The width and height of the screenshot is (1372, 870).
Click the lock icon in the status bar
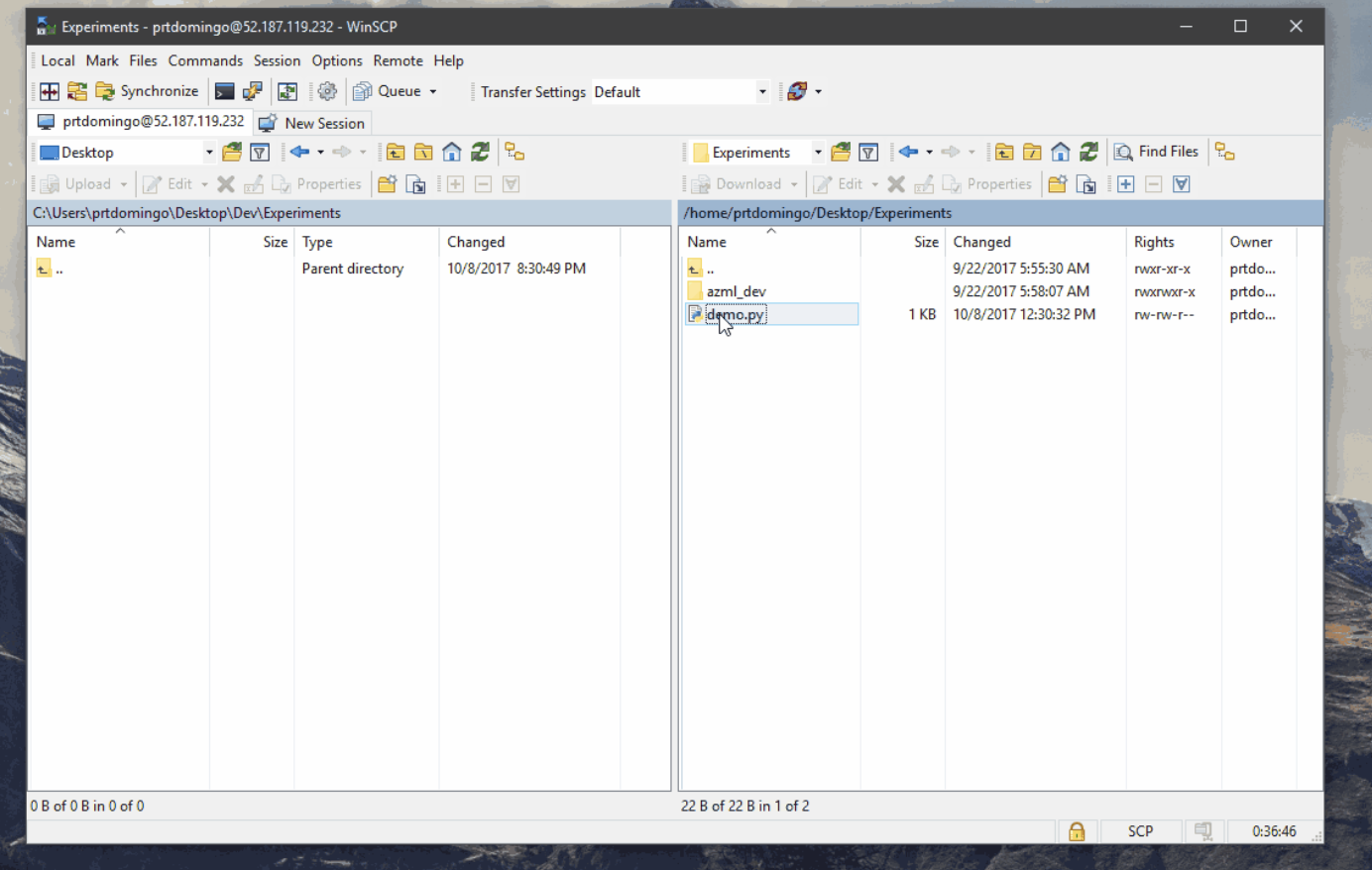pos(1077,831)
